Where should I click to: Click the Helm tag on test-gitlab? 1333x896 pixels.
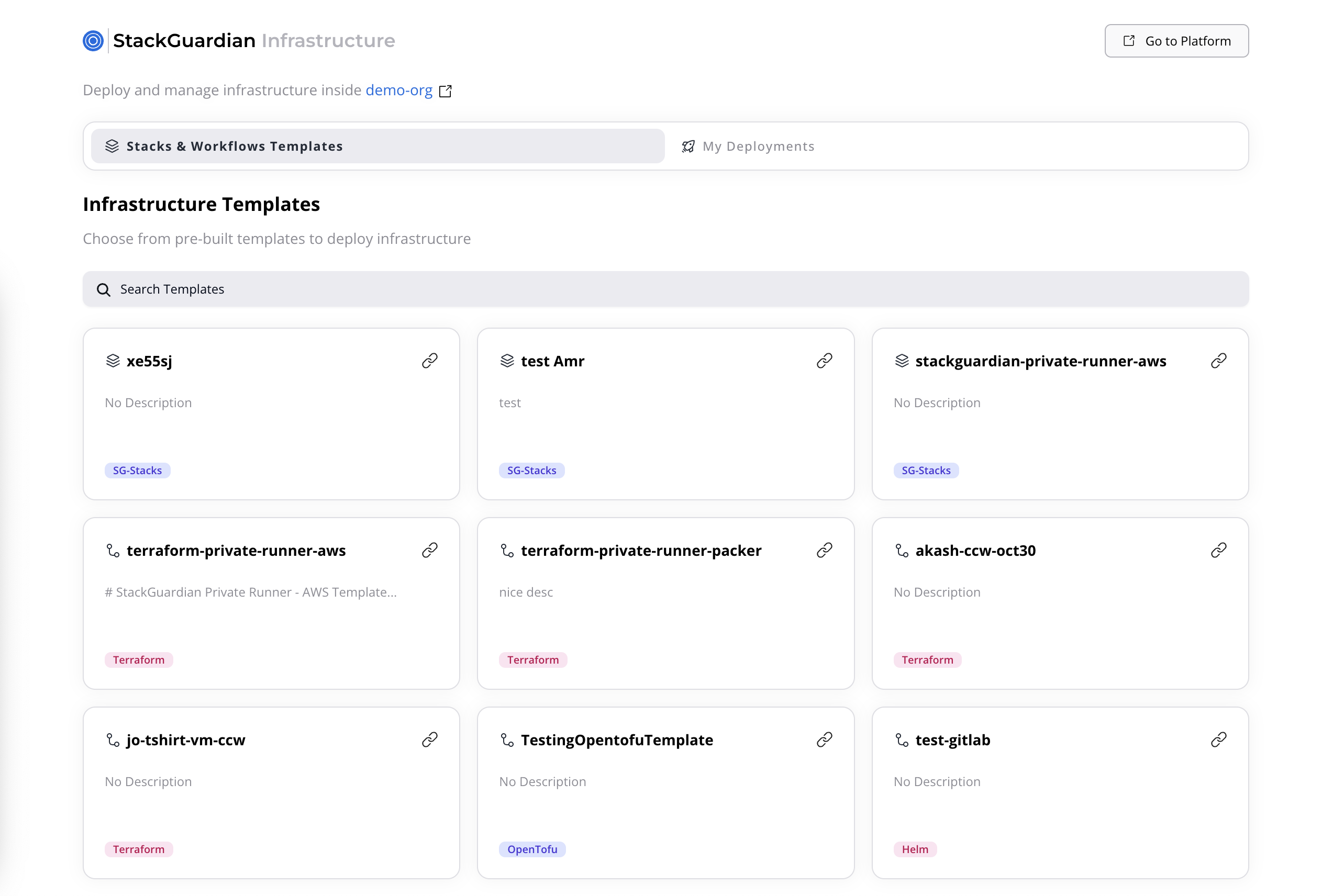(915, 849)
